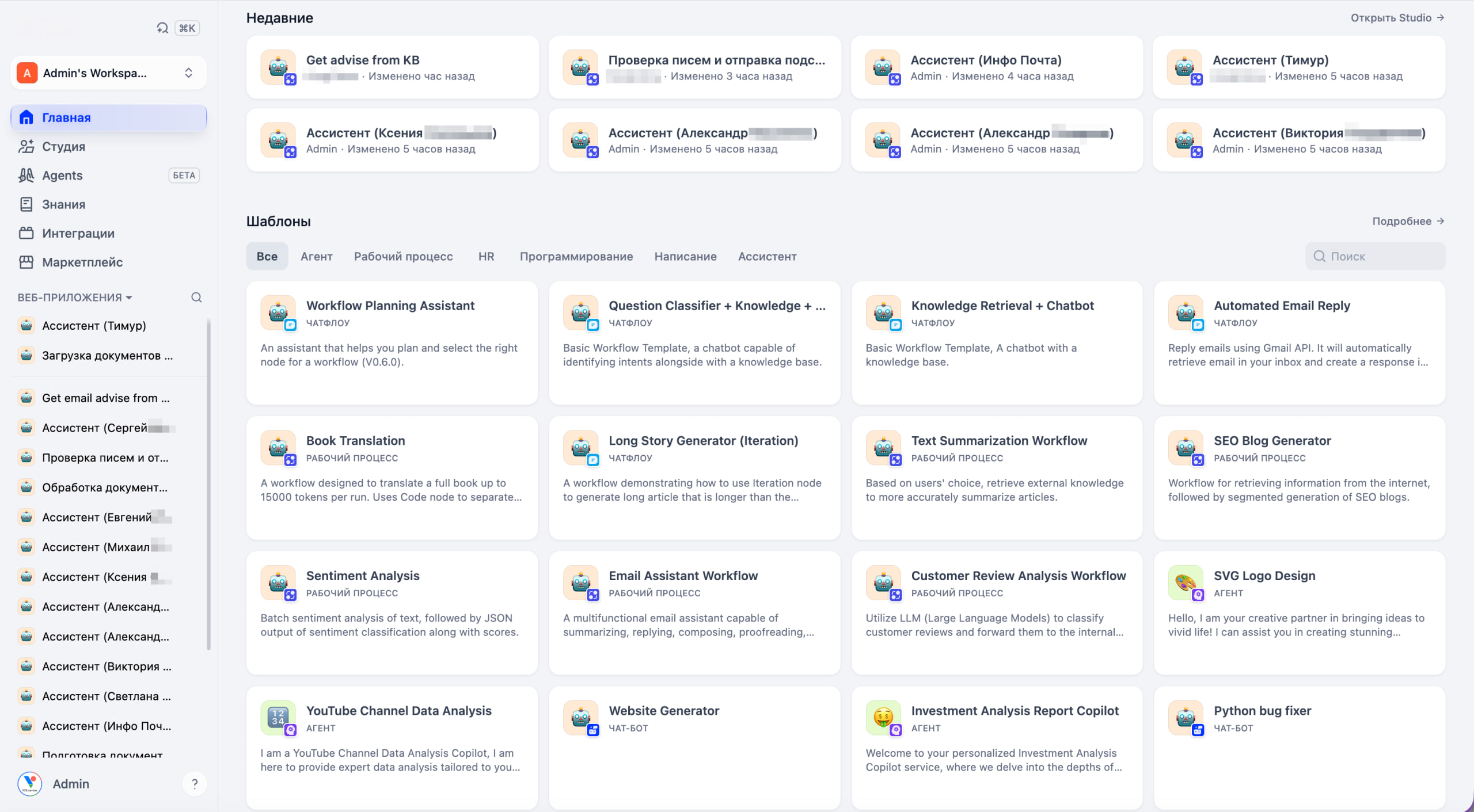Open help via the question mark icon
1474x812 pixels.
[195, 784]
